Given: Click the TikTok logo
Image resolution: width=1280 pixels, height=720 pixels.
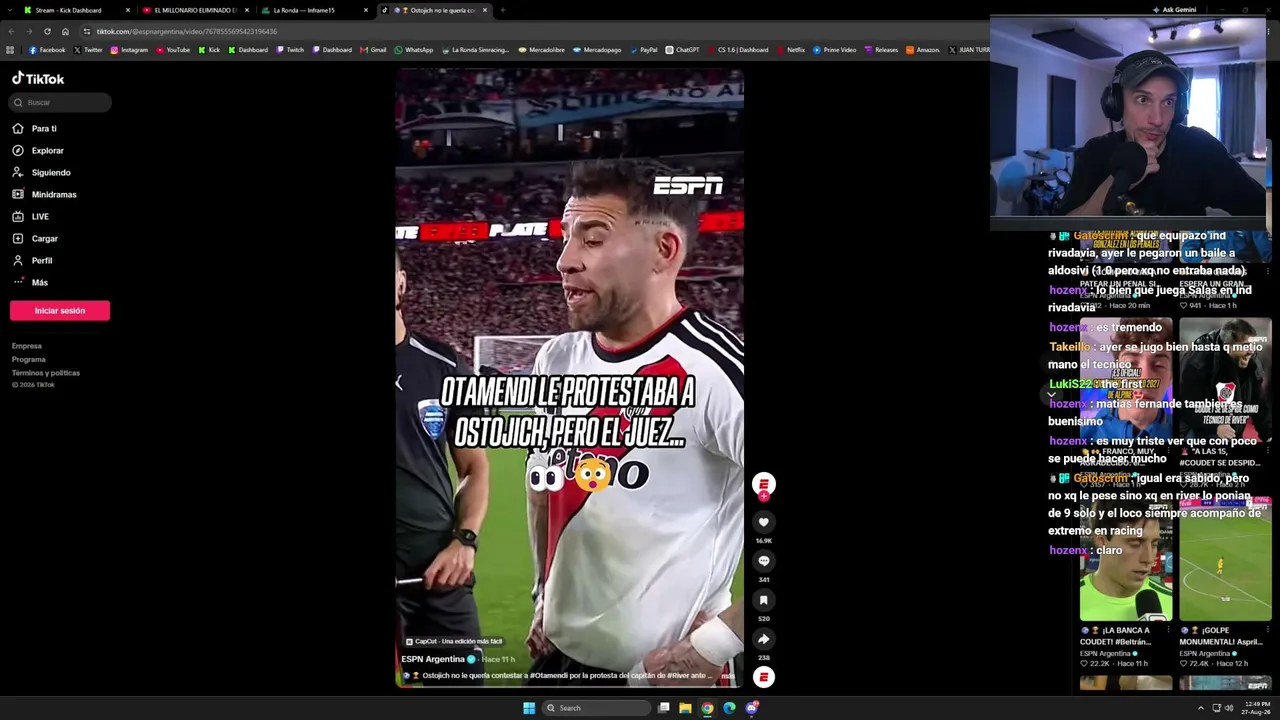Looking at the screenshot, I should click(38, 78).
